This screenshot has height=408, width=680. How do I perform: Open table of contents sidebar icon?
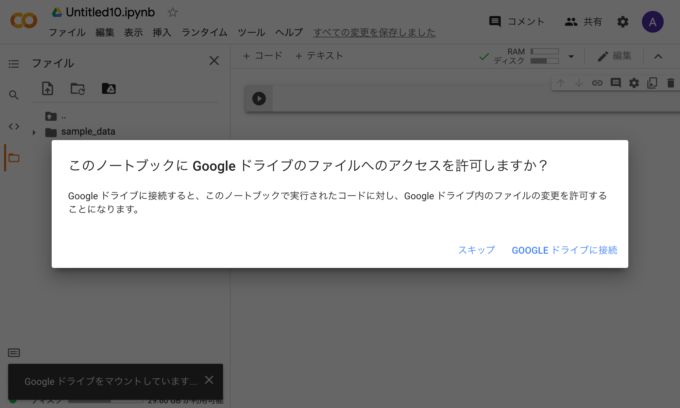[x=14, y=64]
